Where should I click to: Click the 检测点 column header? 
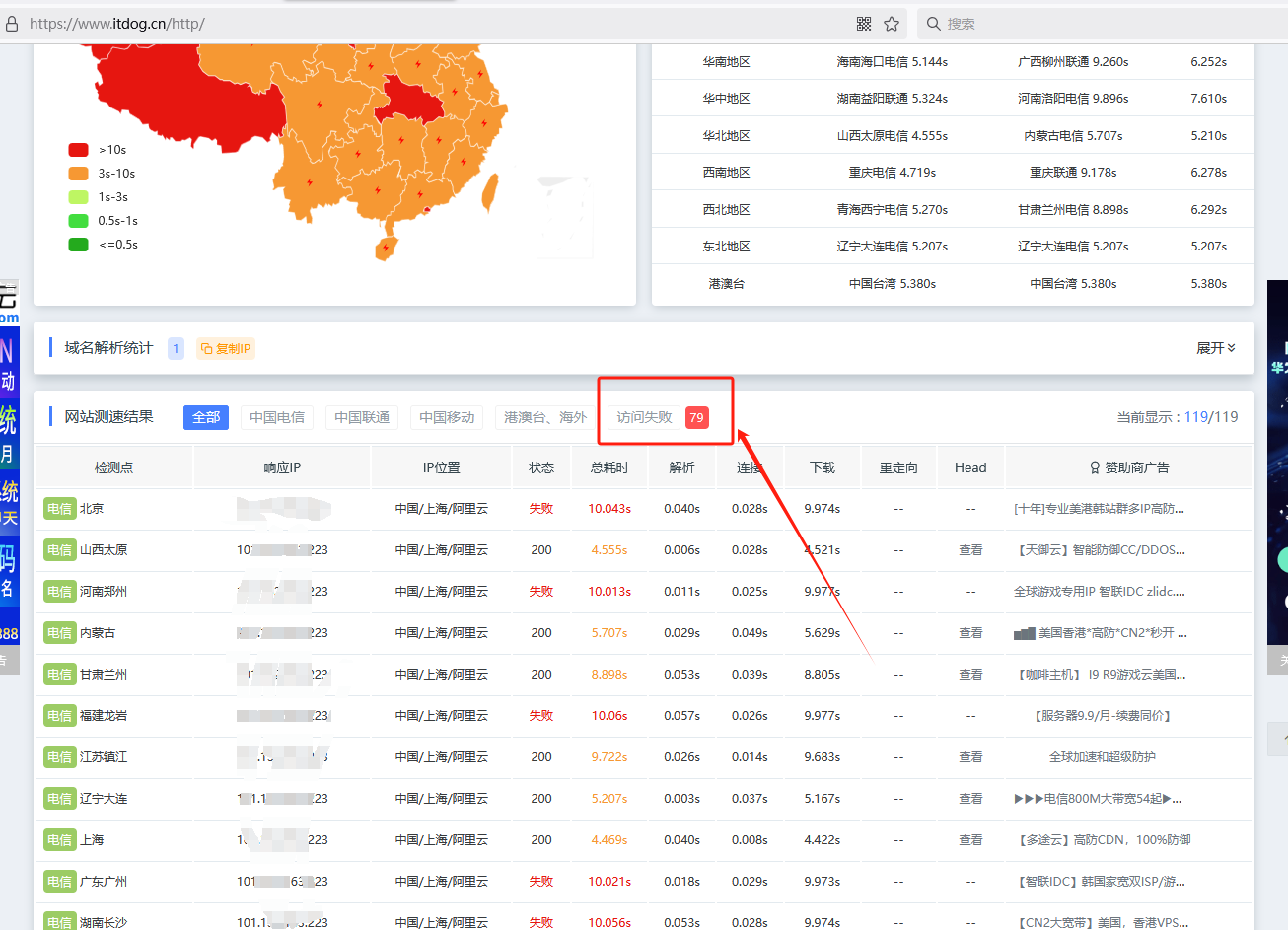pos(113,467)
